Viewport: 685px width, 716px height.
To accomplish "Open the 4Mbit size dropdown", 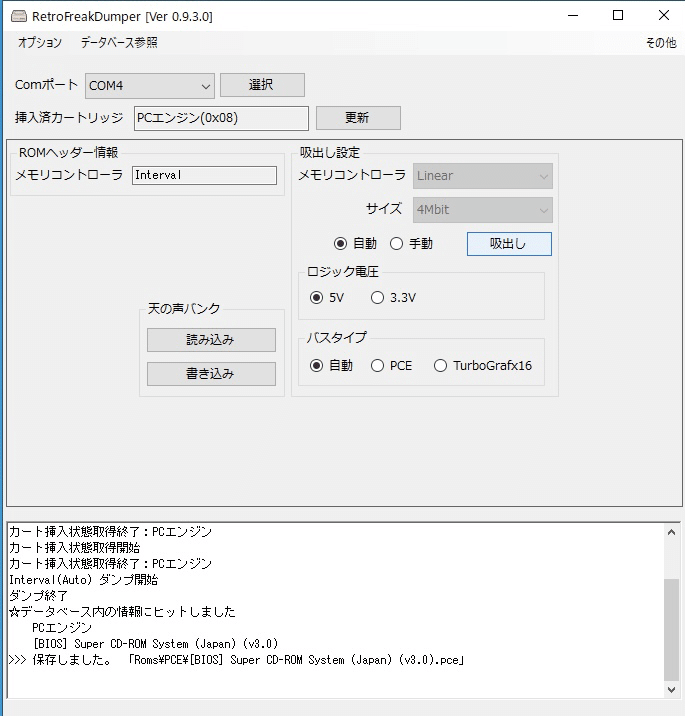I will (483, 210).
